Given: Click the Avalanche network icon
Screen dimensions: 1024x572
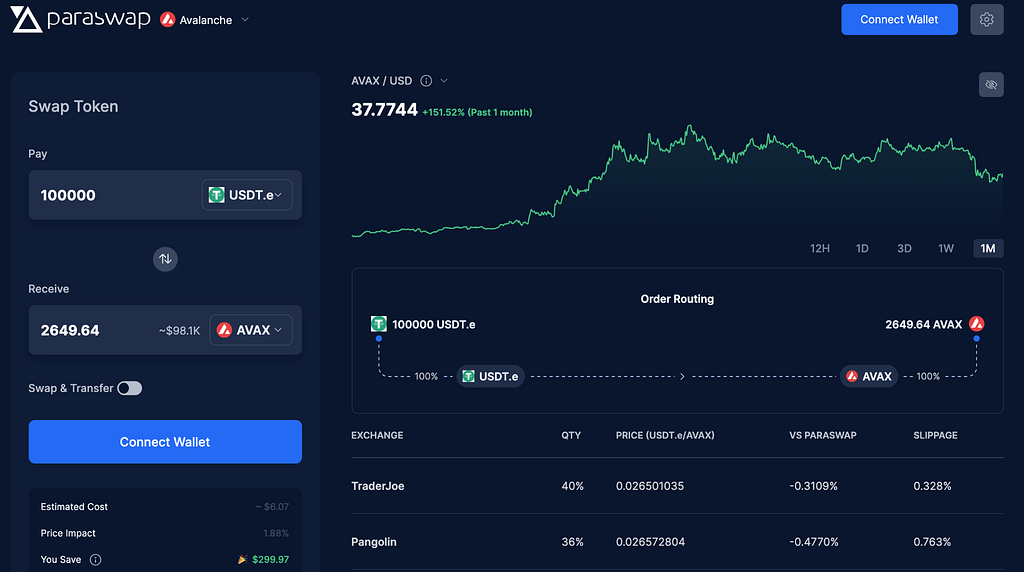Looking at the screenshot, I should tap(168, 20).
